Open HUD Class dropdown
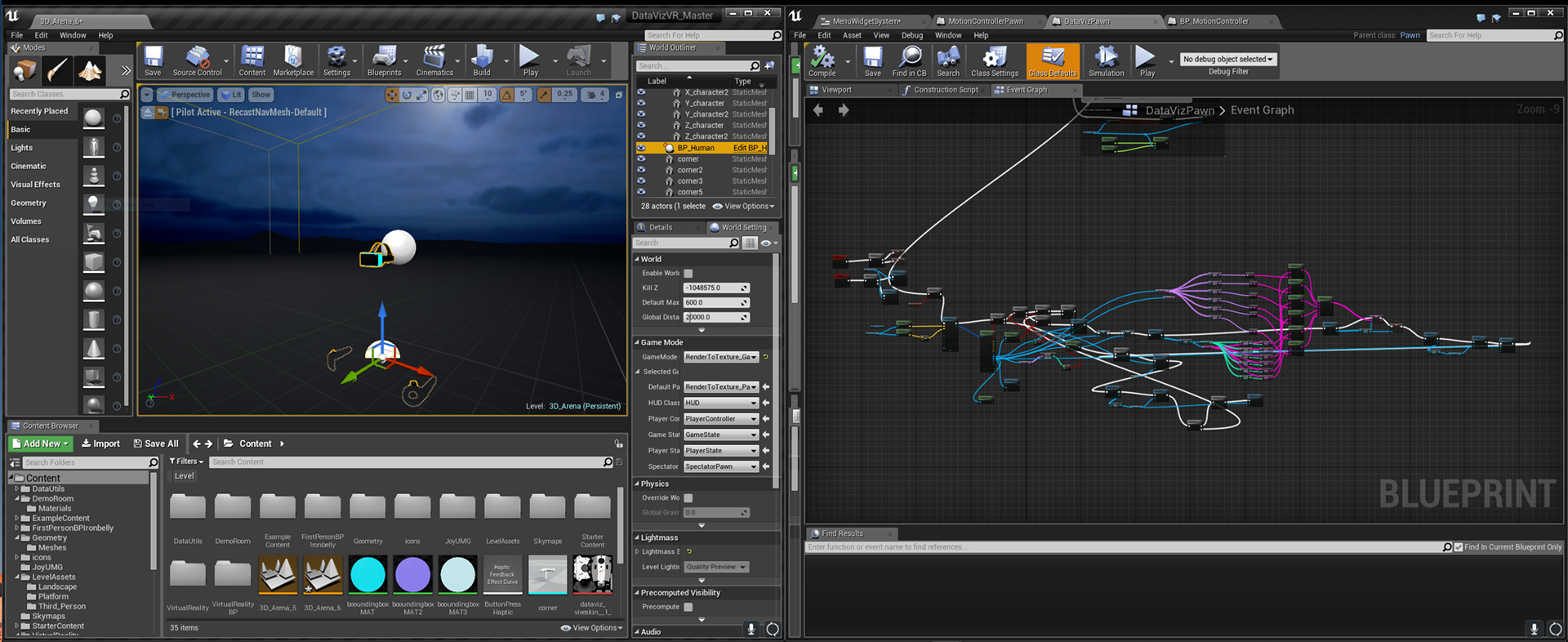The image size is (1568, 642). pyautogui.click(x=721, y=403)
